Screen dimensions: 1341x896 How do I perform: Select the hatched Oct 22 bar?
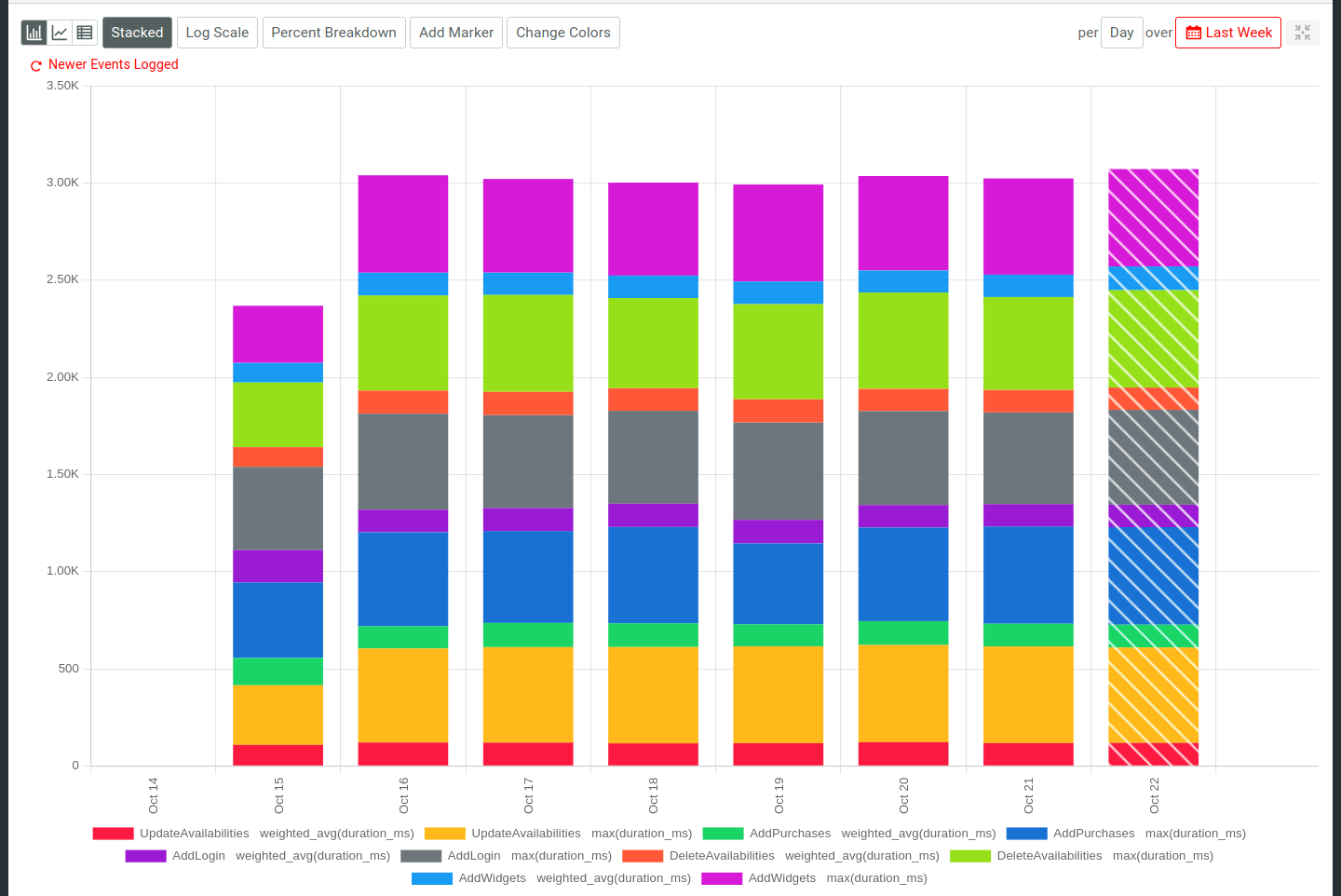click(1153, 466)
